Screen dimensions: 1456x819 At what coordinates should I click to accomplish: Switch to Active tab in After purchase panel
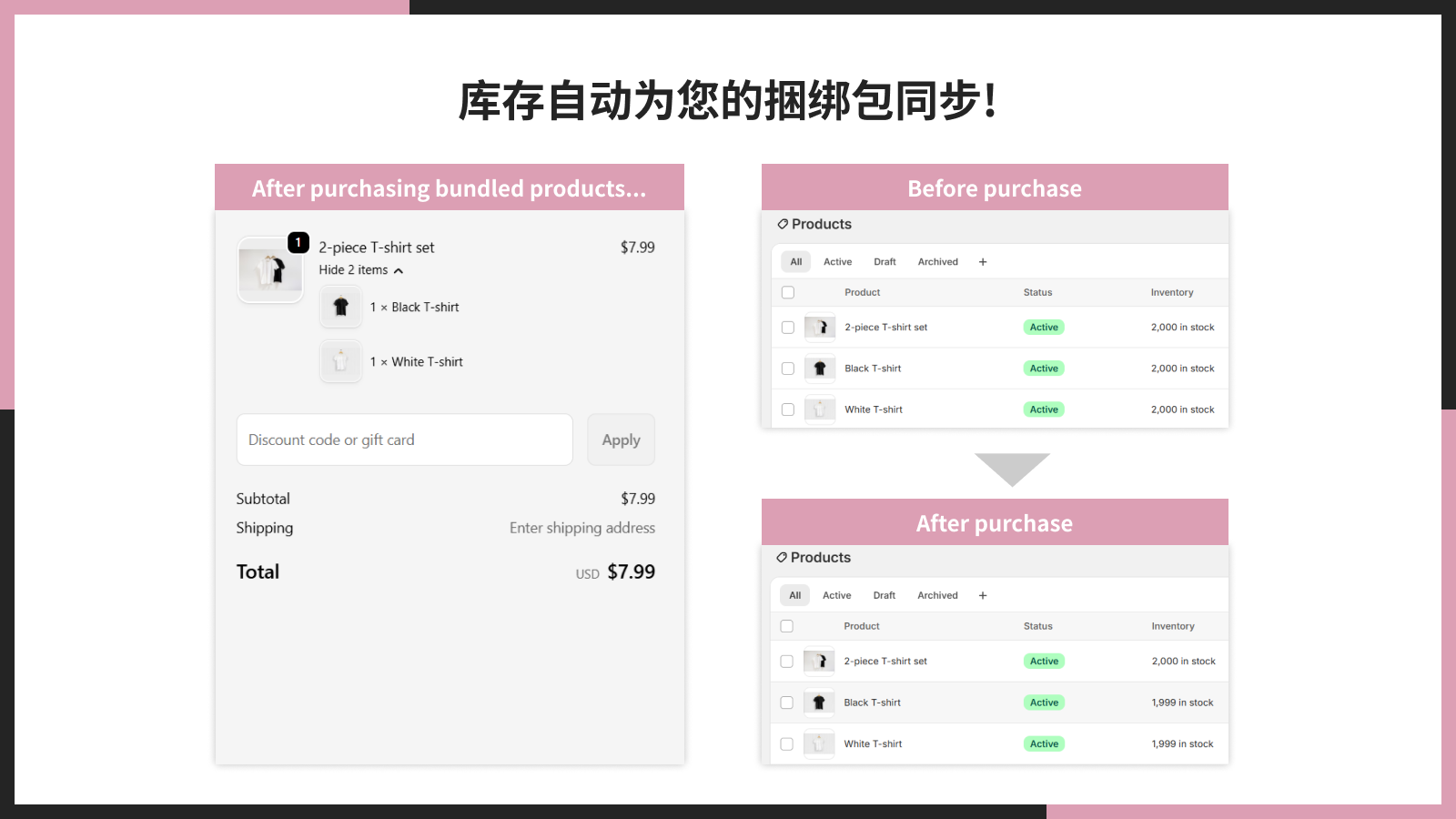click(837, 596)
